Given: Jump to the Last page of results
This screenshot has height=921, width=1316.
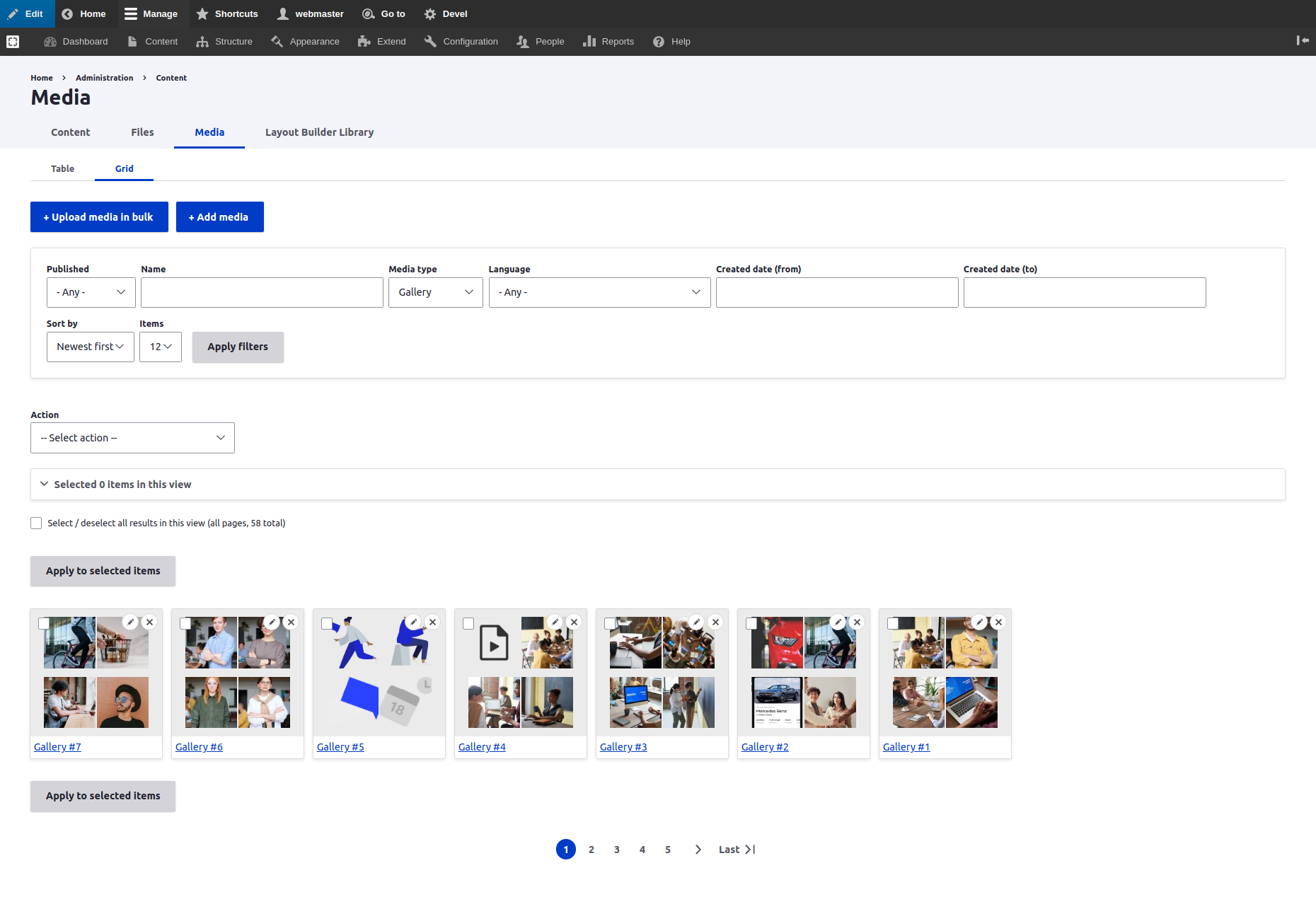Looking at the screenshot, I should pyautogui.click(x=736, y=850).
